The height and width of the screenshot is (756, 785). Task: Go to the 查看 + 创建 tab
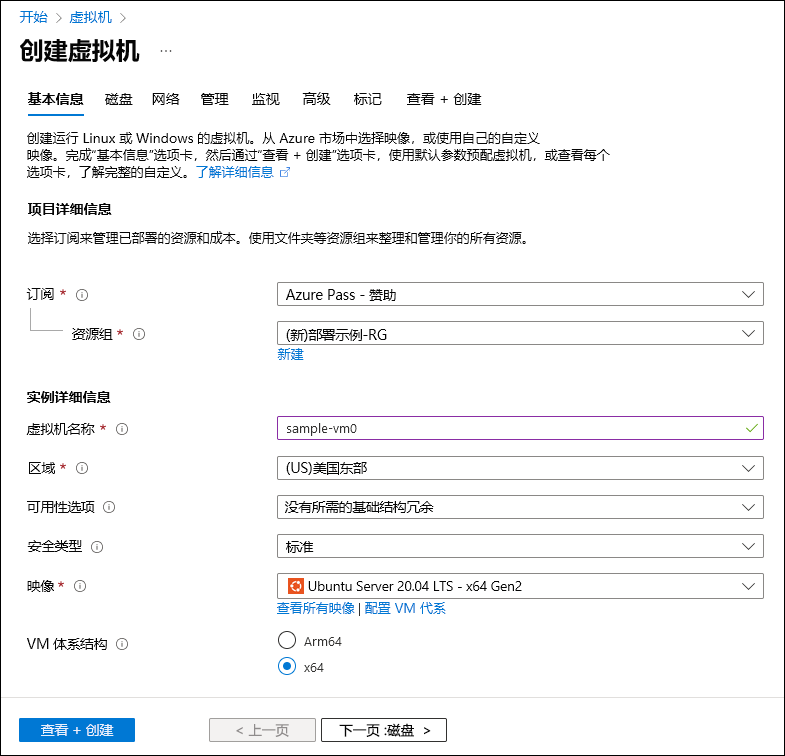[x=444, y=99]
